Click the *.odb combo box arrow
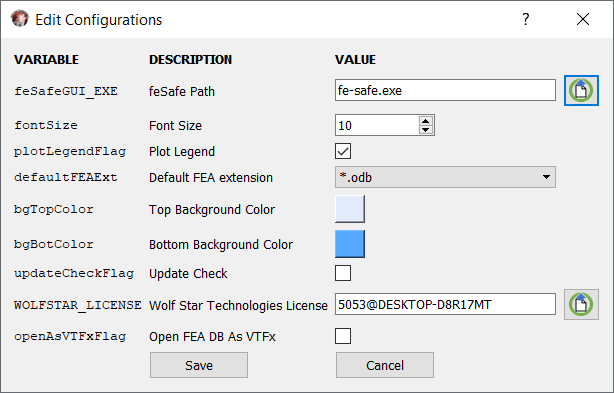614x393 pixels. point(546,177)
